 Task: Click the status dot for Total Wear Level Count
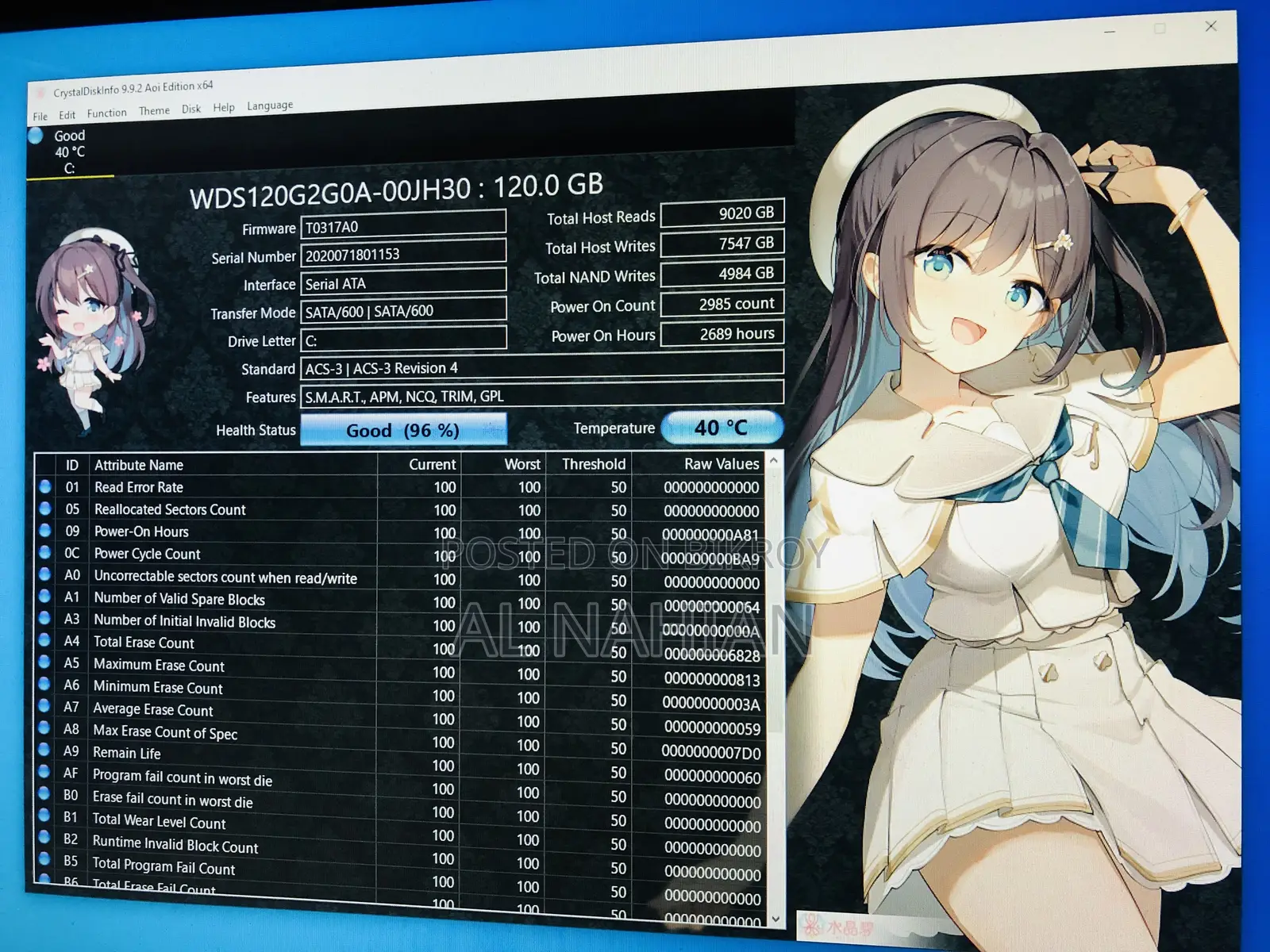(x=44, y=816)
